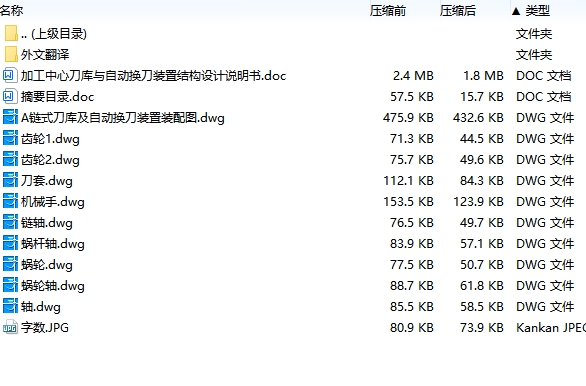Select the .. (上级目录) entry name
The image size is (586, 386).
pos(54,34)
